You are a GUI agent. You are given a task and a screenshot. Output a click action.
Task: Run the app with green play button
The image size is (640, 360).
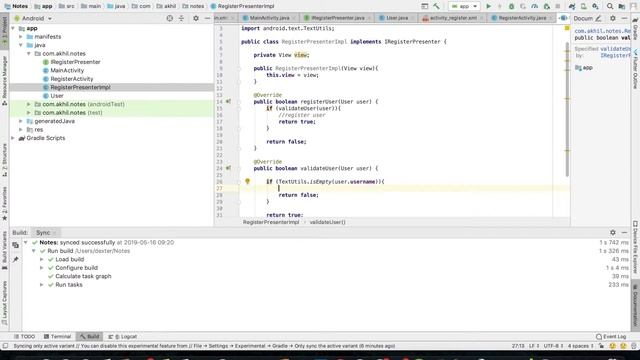click(489, 6)
